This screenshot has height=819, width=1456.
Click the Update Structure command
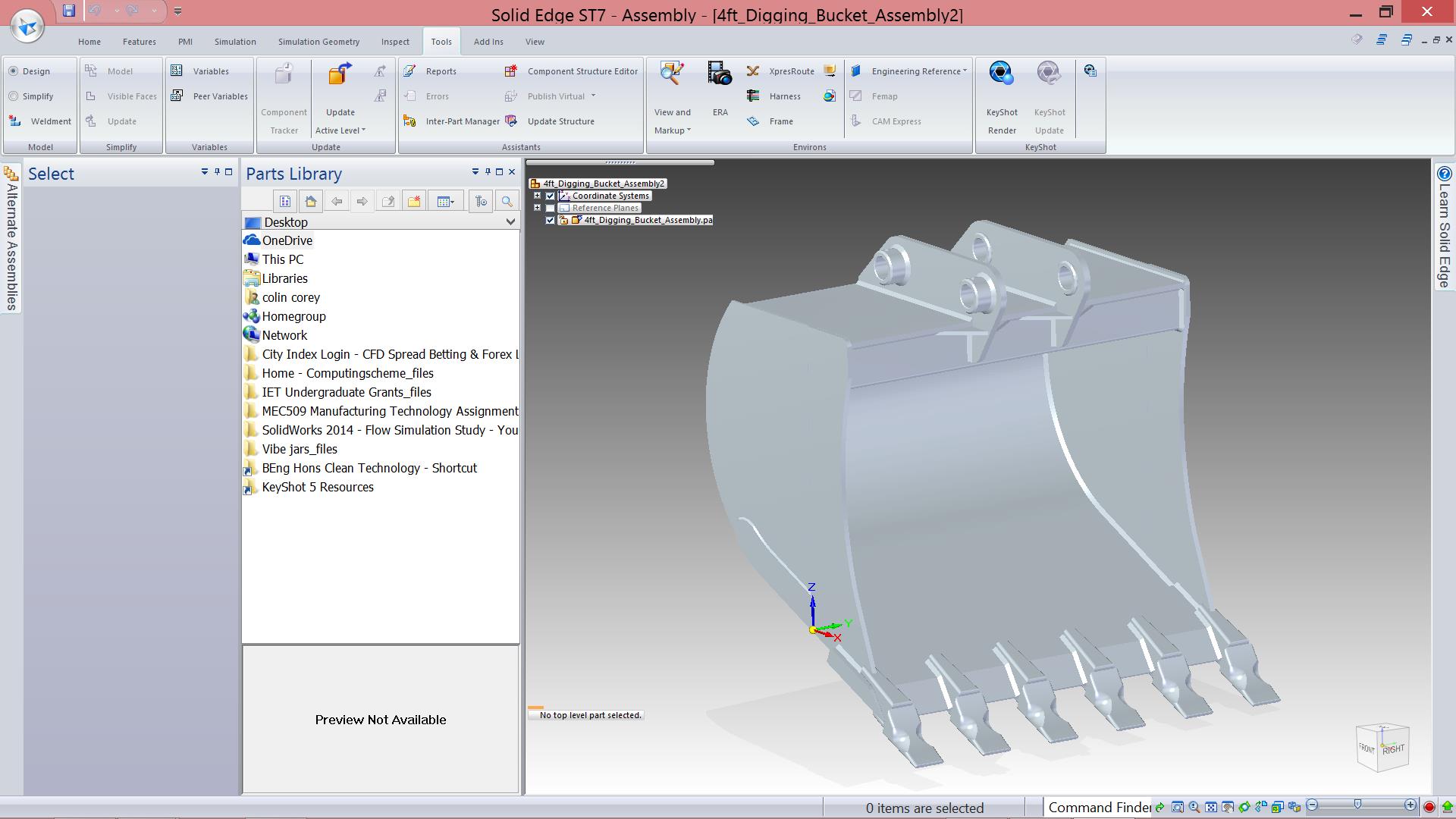click(x=551, y=121)
